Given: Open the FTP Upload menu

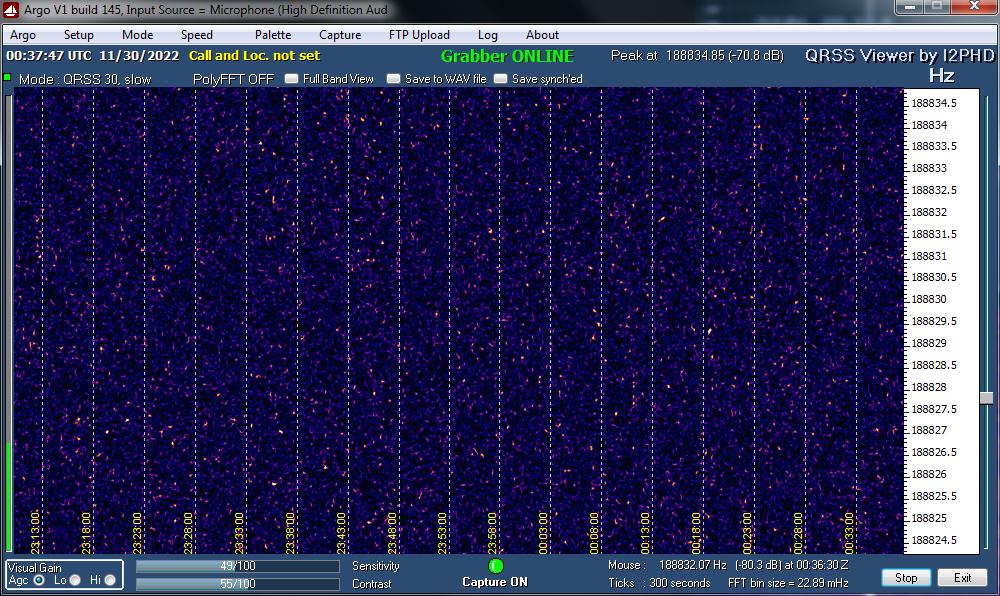Looking at the screenshot, I should [x=419, y=35].
